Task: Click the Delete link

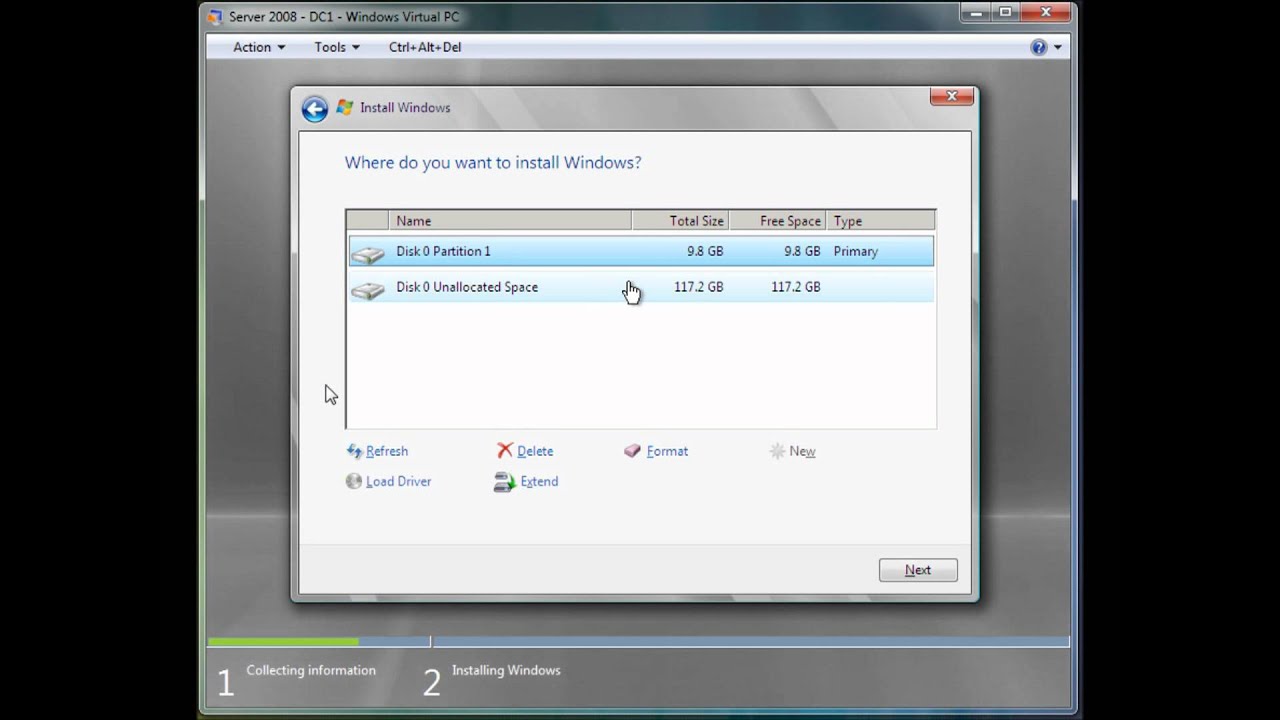Action: point(535,451)
